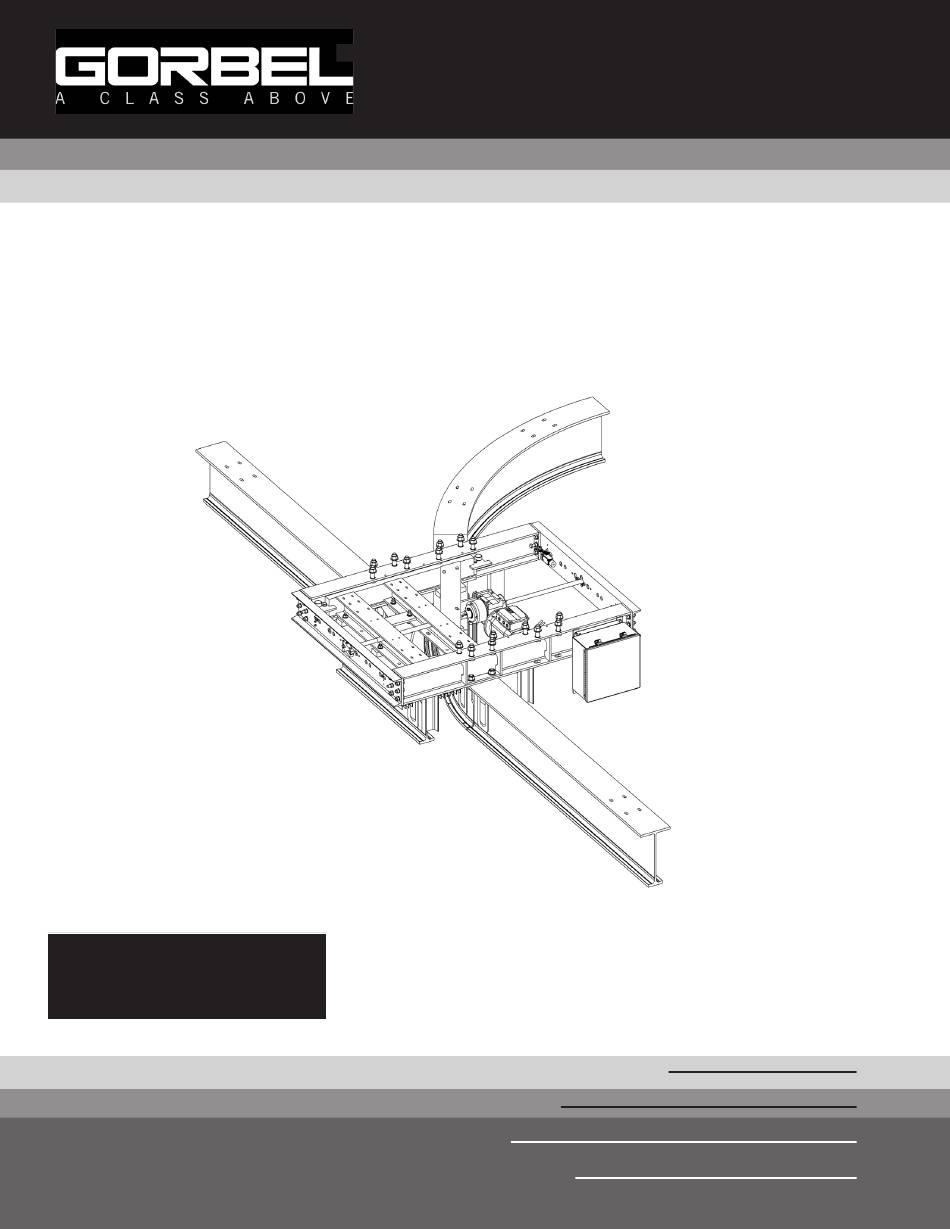
Task: Click the control enclosure box in the drawing
Action: (x=606, y=664)
